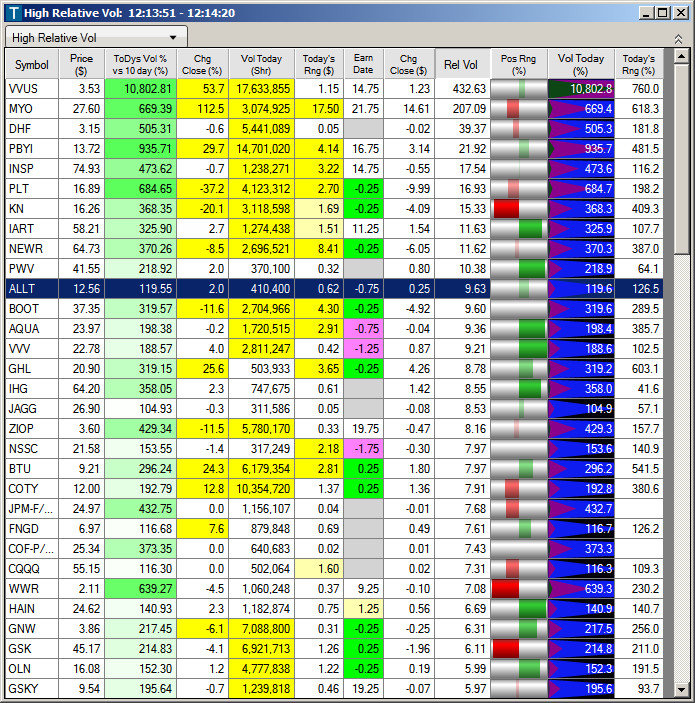Click the Trade-Ideas T icon in title bar
The image size is (695, 703).
click(x=13, y=13)
